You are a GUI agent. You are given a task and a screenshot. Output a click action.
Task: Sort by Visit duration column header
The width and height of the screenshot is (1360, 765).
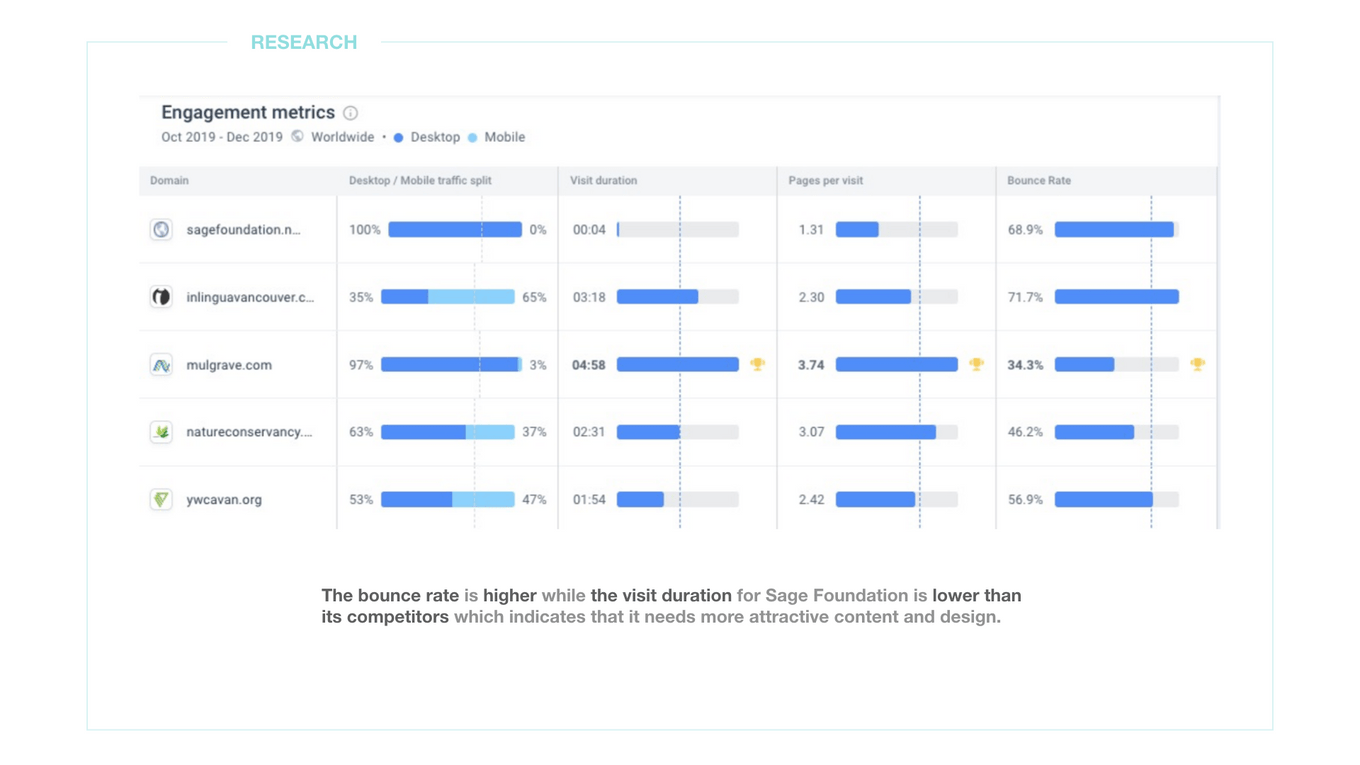(603, 181)
